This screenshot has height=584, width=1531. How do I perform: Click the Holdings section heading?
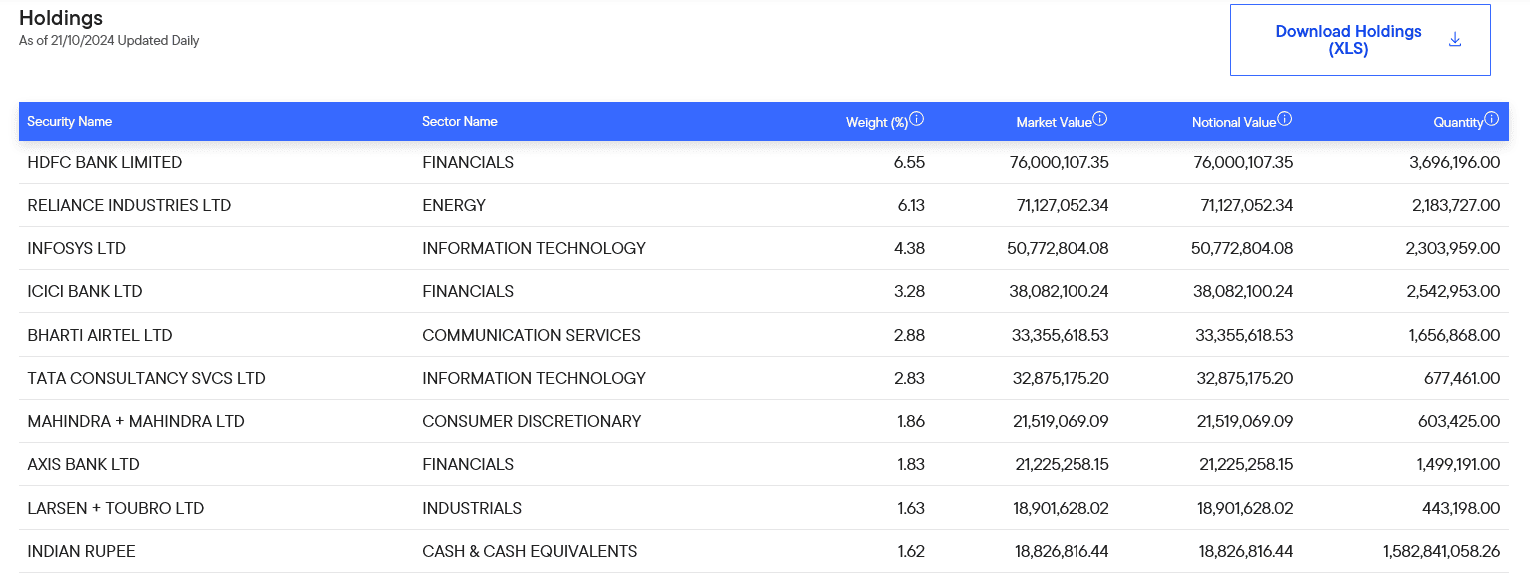[61, 18]
